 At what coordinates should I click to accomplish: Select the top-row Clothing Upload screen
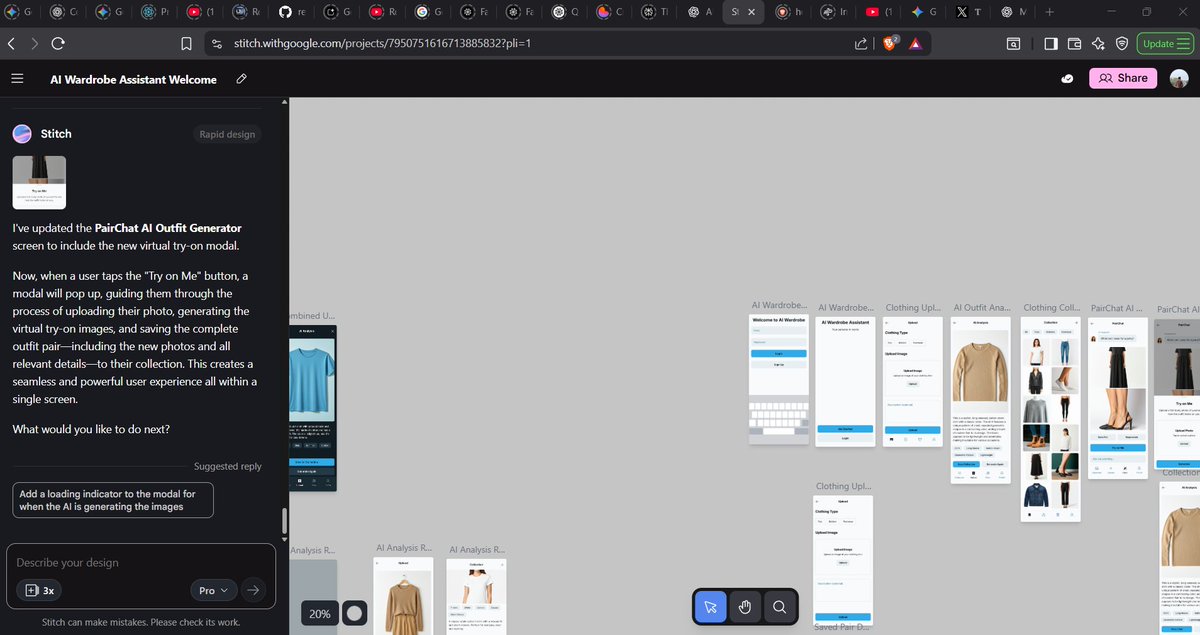pos(913,381)
